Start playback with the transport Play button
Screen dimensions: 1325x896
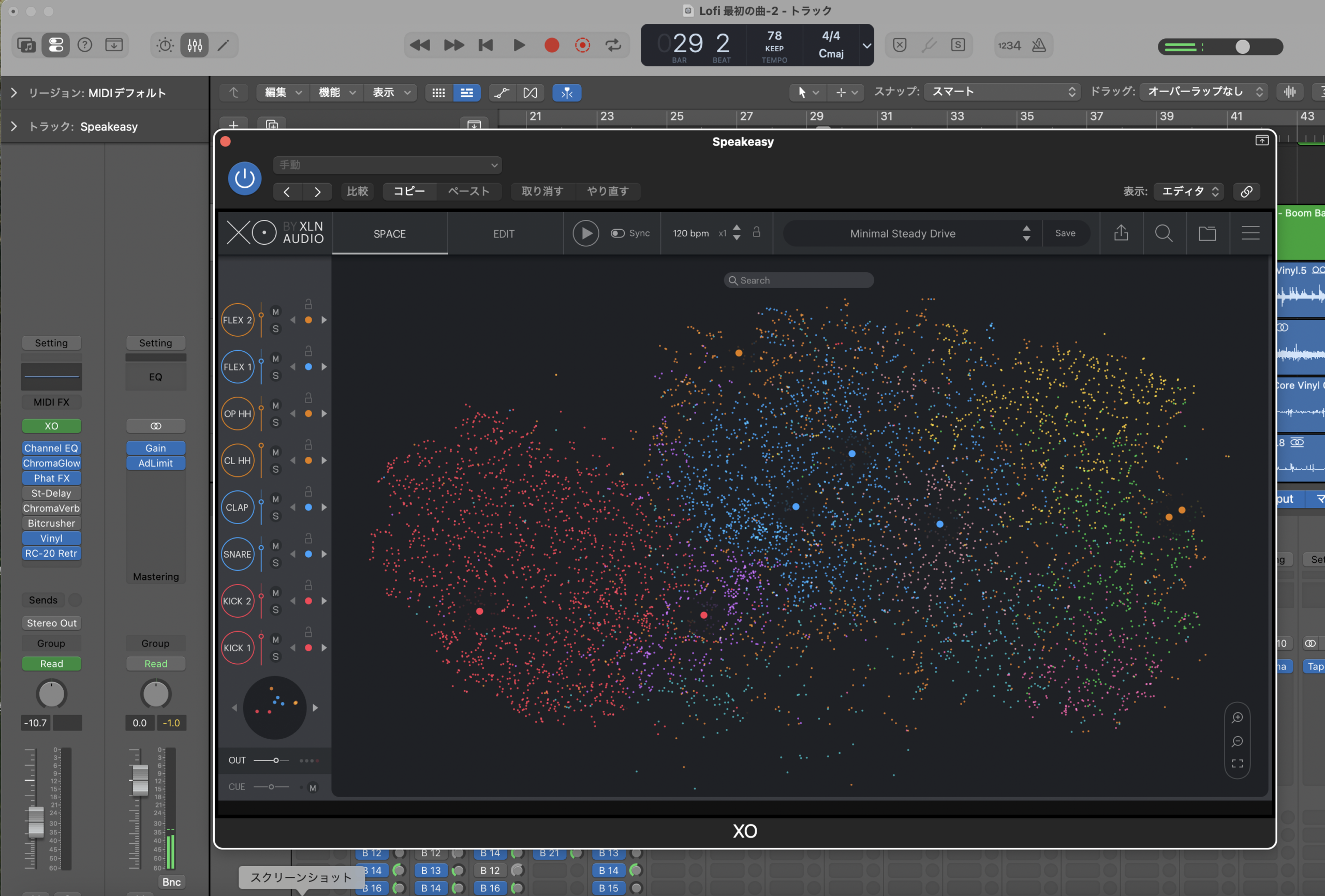coord(519,45)
